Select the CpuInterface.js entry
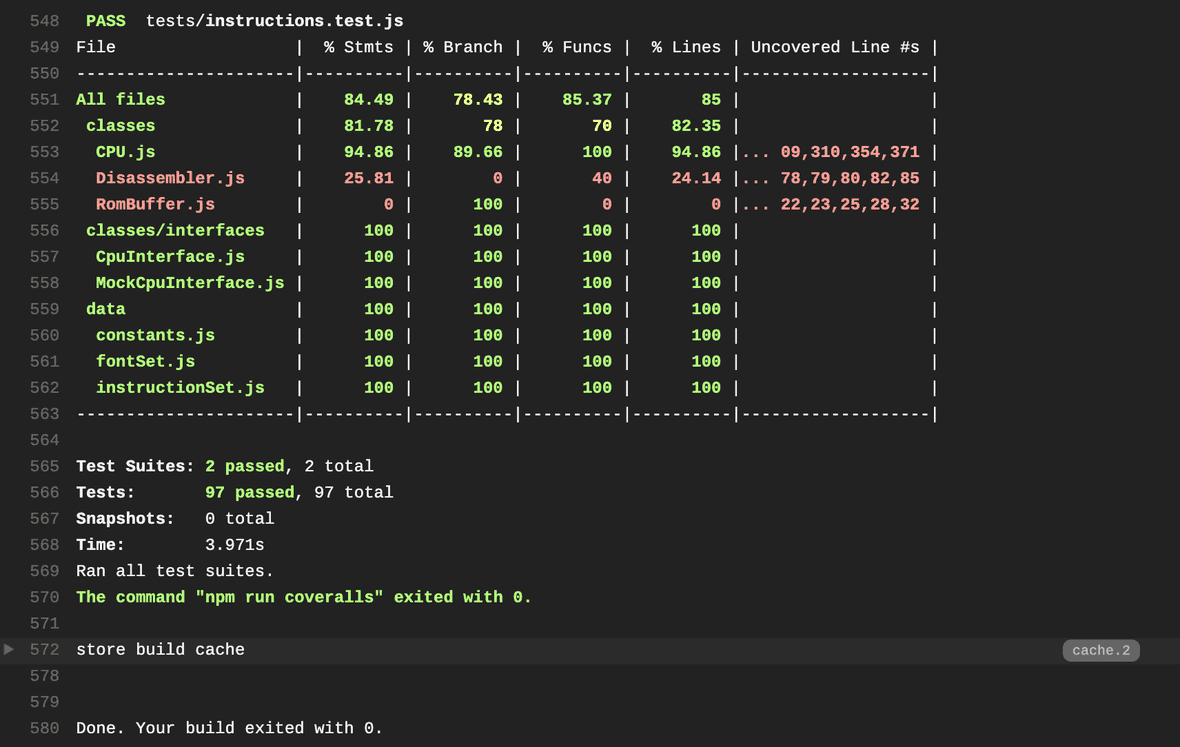The width and height of the screenshot is (1180, 747). (x=170, y=256)
